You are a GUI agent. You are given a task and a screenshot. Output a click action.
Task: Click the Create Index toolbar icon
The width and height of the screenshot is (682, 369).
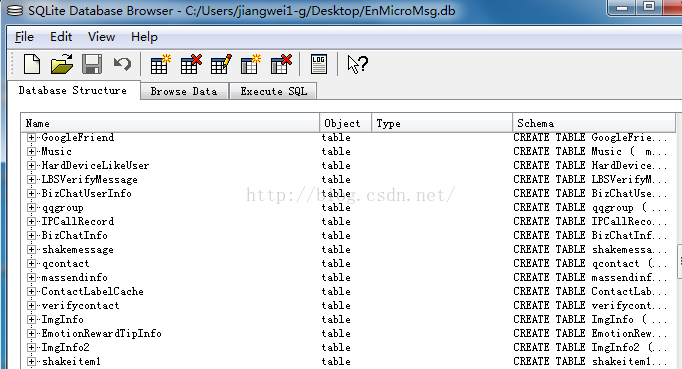coord(251,64)
